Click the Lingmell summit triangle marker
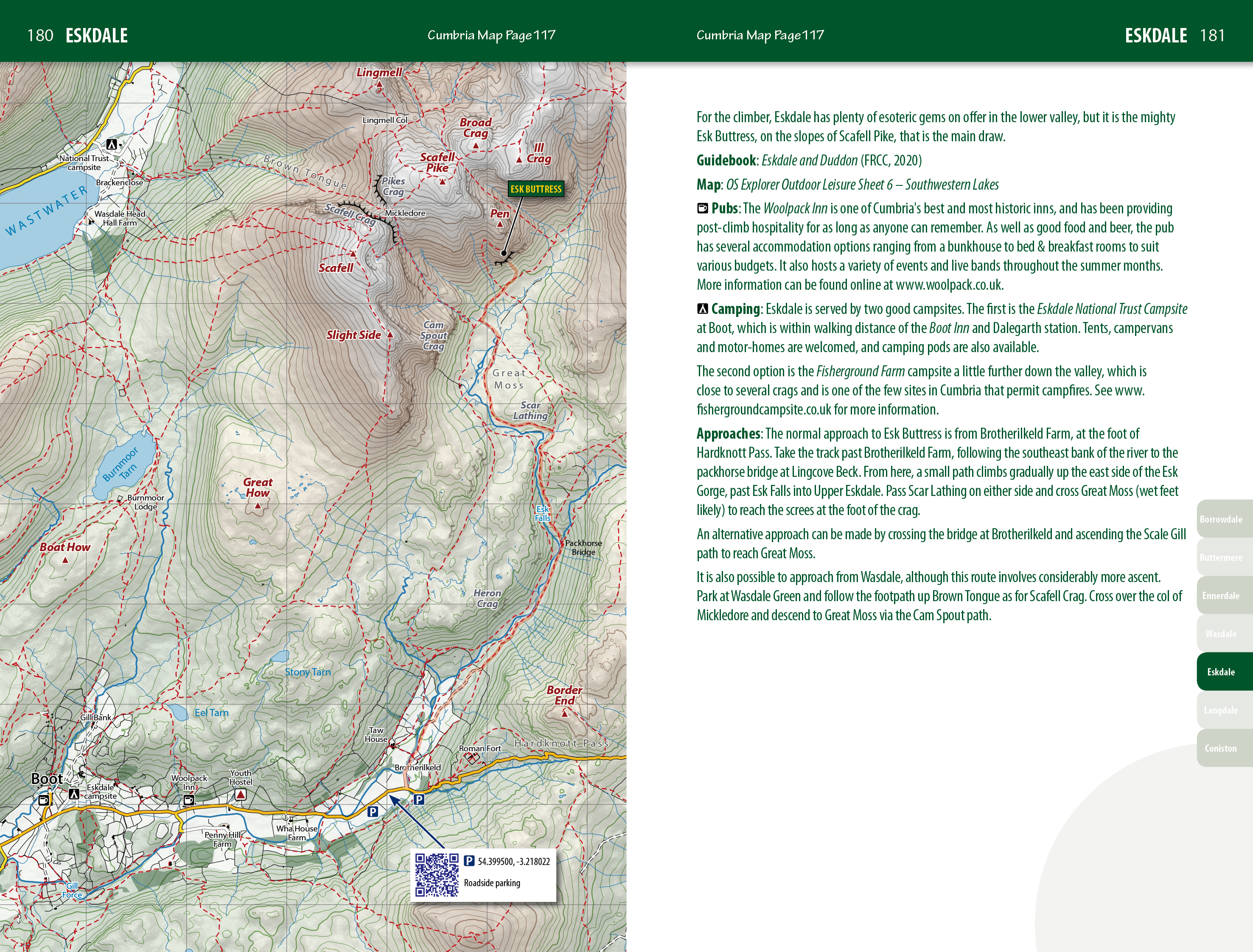The width and height of the screenshot is (1253, 952). 379,84
